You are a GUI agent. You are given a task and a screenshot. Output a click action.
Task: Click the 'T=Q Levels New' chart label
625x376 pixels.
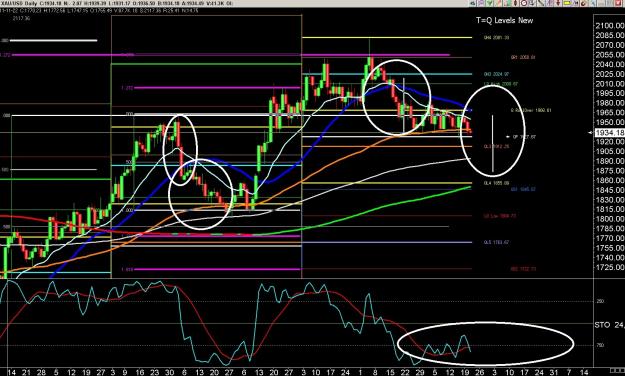pos(504,20)
